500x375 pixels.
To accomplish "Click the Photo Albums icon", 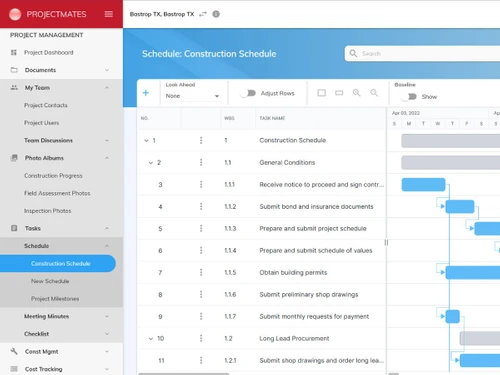I will 14,158.
